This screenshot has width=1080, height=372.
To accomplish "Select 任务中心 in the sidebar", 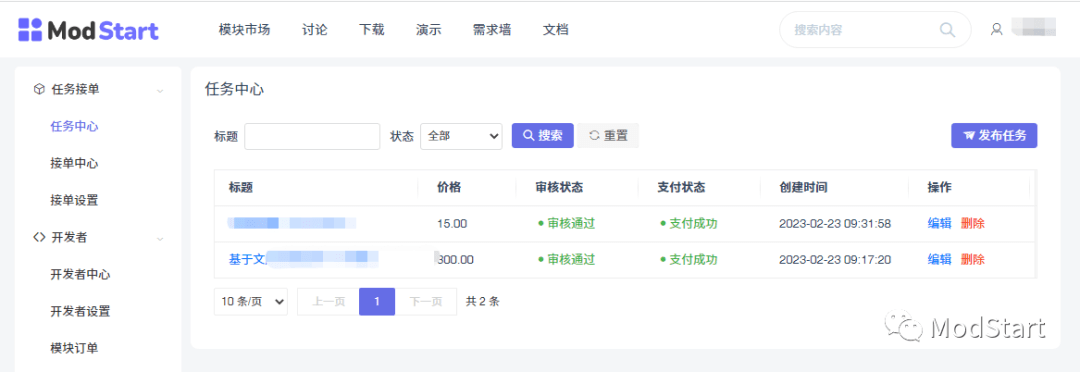I will (74, 126).
